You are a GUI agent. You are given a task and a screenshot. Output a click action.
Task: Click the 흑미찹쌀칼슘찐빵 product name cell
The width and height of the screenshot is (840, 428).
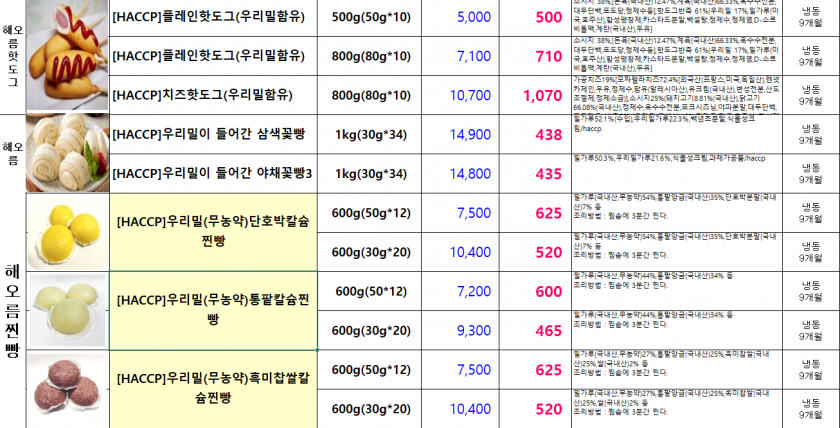pyautogui.click(x=213, y=389)
